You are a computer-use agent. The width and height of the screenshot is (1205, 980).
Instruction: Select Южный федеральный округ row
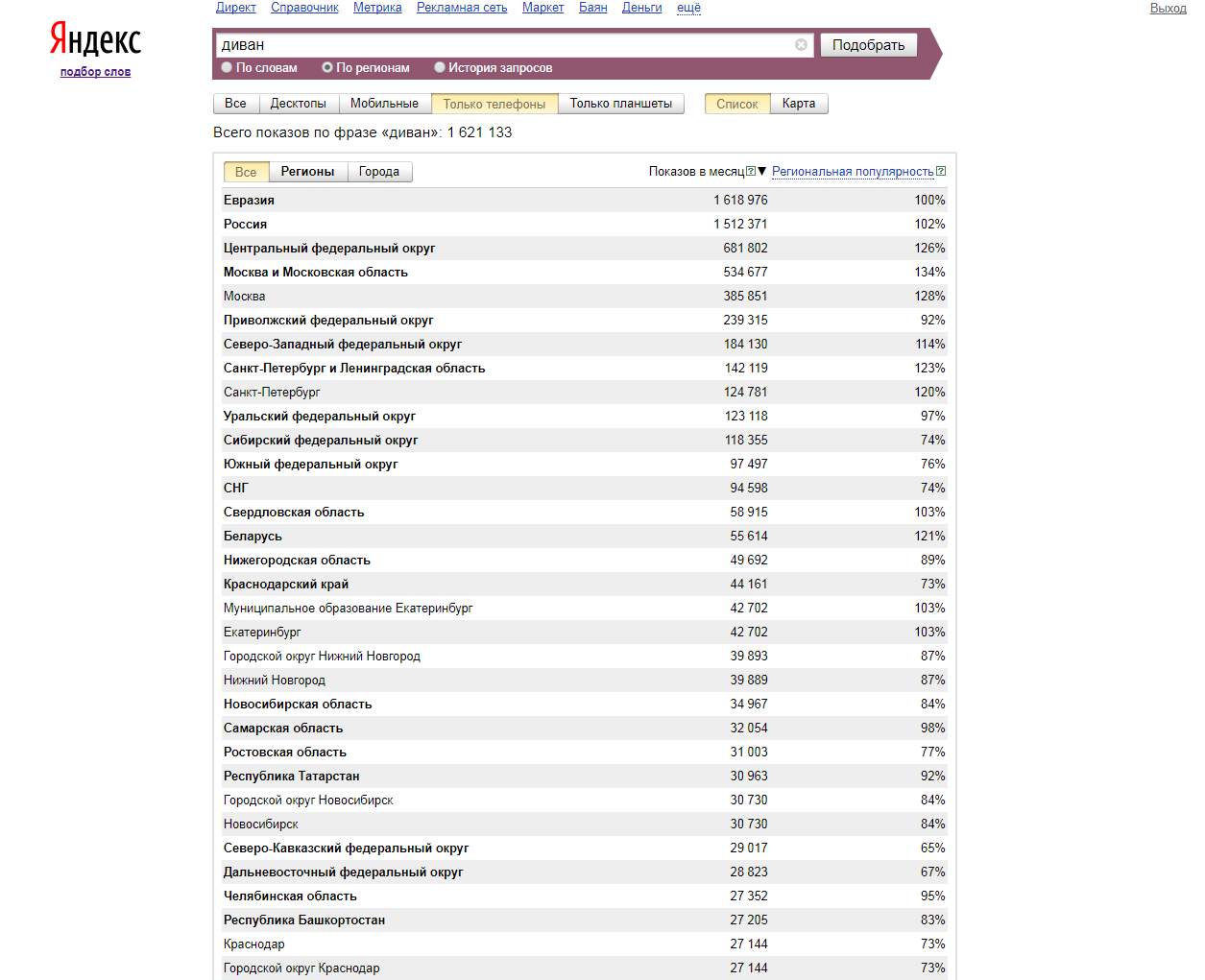click(x=585, y=464)
